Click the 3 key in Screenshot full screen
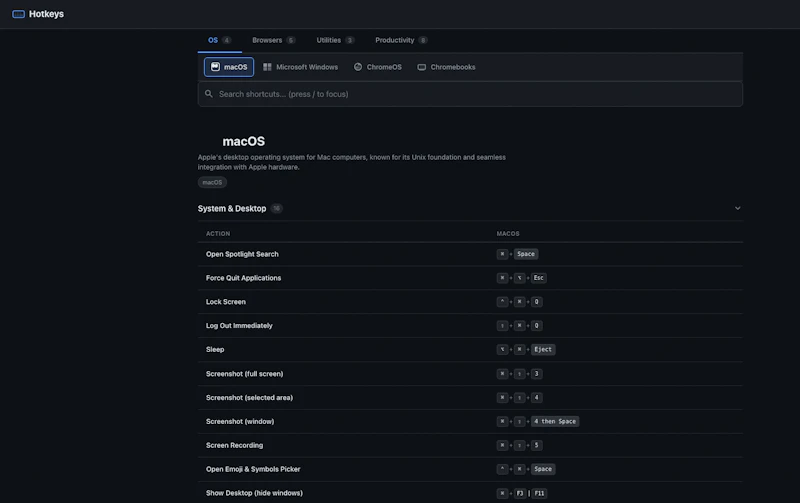 [536, 373]
